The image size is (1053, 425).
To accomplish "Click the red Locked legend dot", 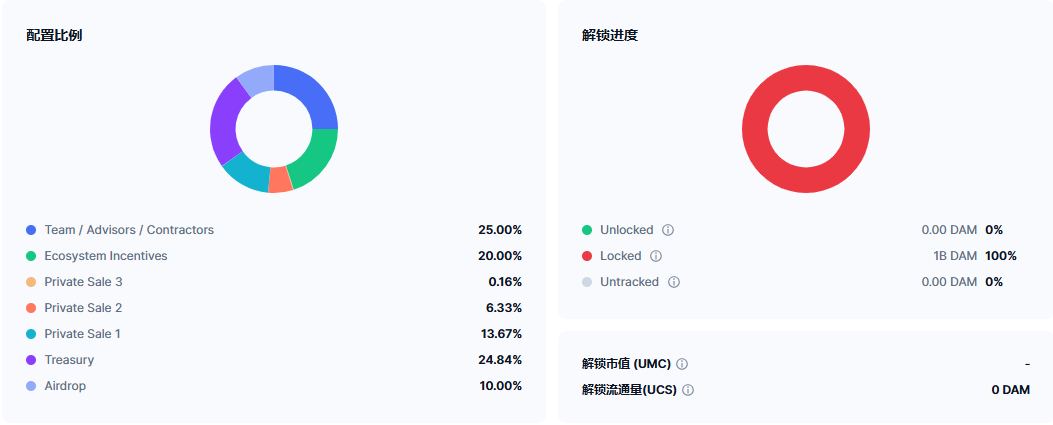I will click(x=587, y=256).
